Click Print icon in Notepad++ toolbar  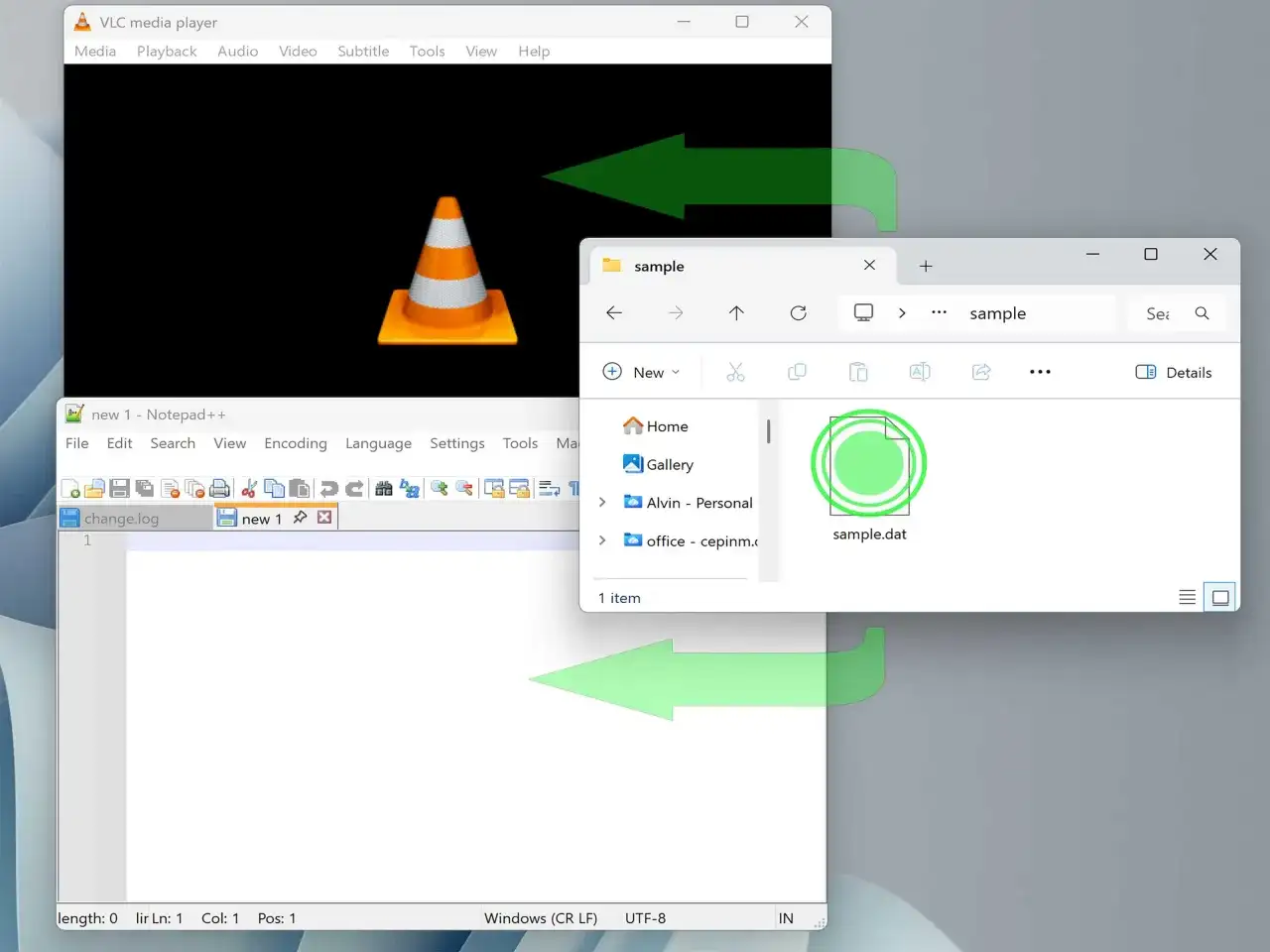point(219,488)
